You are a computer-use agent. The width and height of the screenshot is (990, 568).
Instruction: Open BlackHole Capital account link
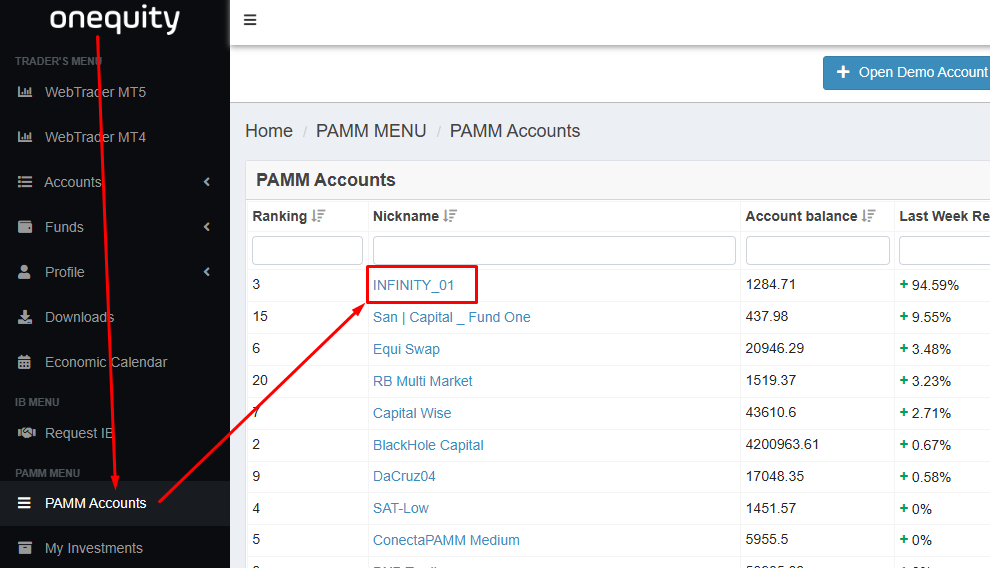428,445
